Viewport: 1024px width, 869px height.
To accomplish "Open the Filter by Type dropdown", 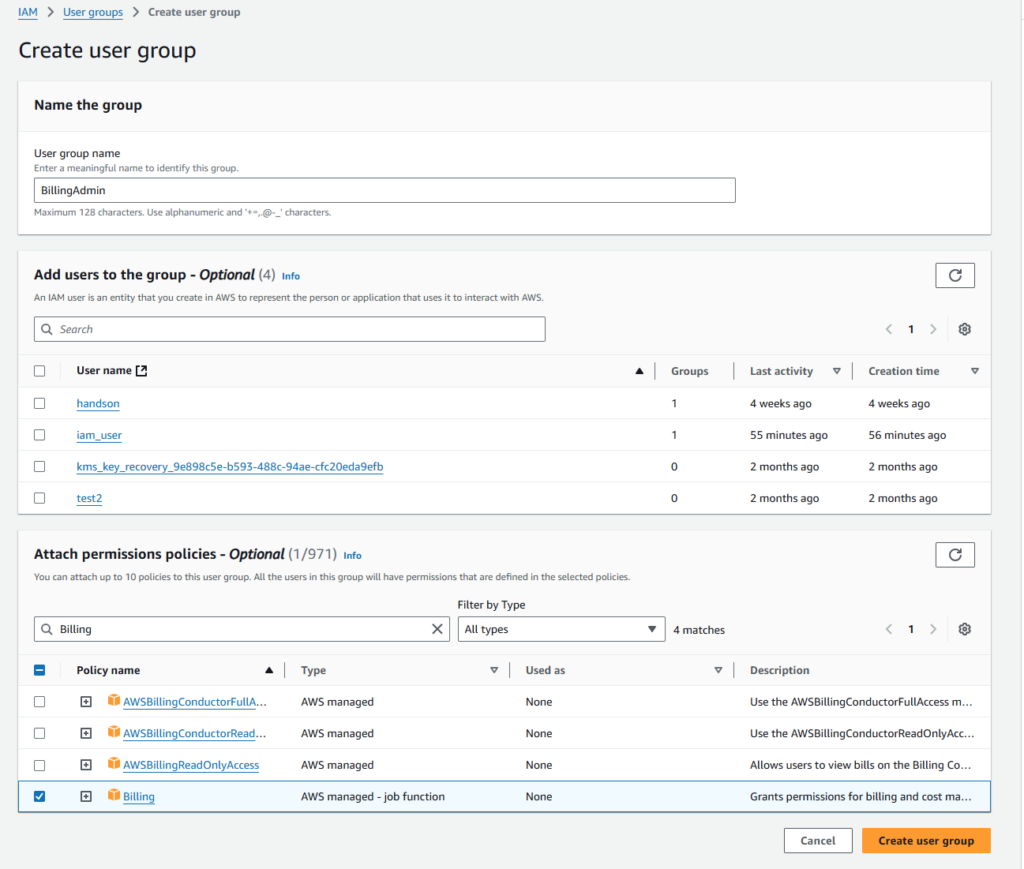I will [x=560, y=629].
